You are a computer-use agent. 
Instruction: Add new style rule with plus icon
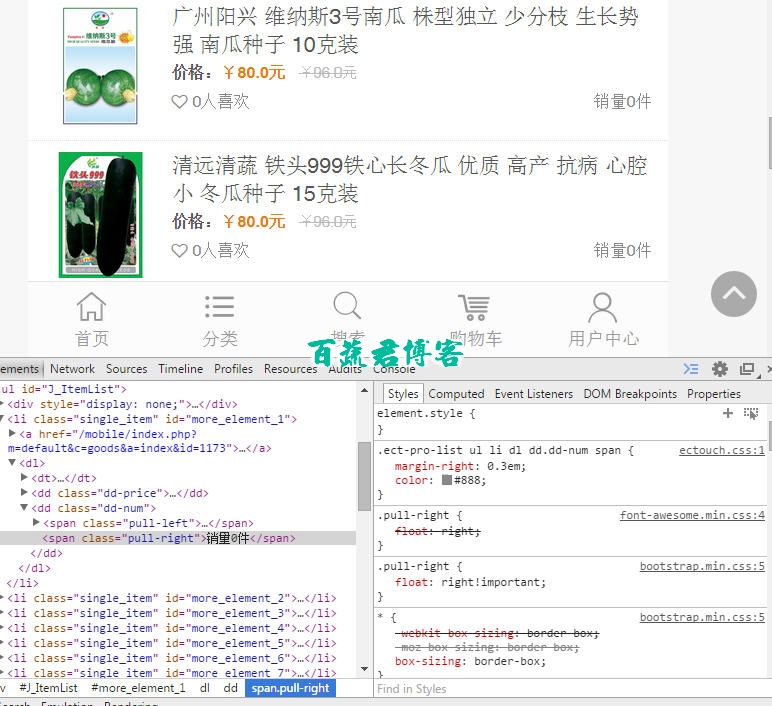tap(728, 413)
